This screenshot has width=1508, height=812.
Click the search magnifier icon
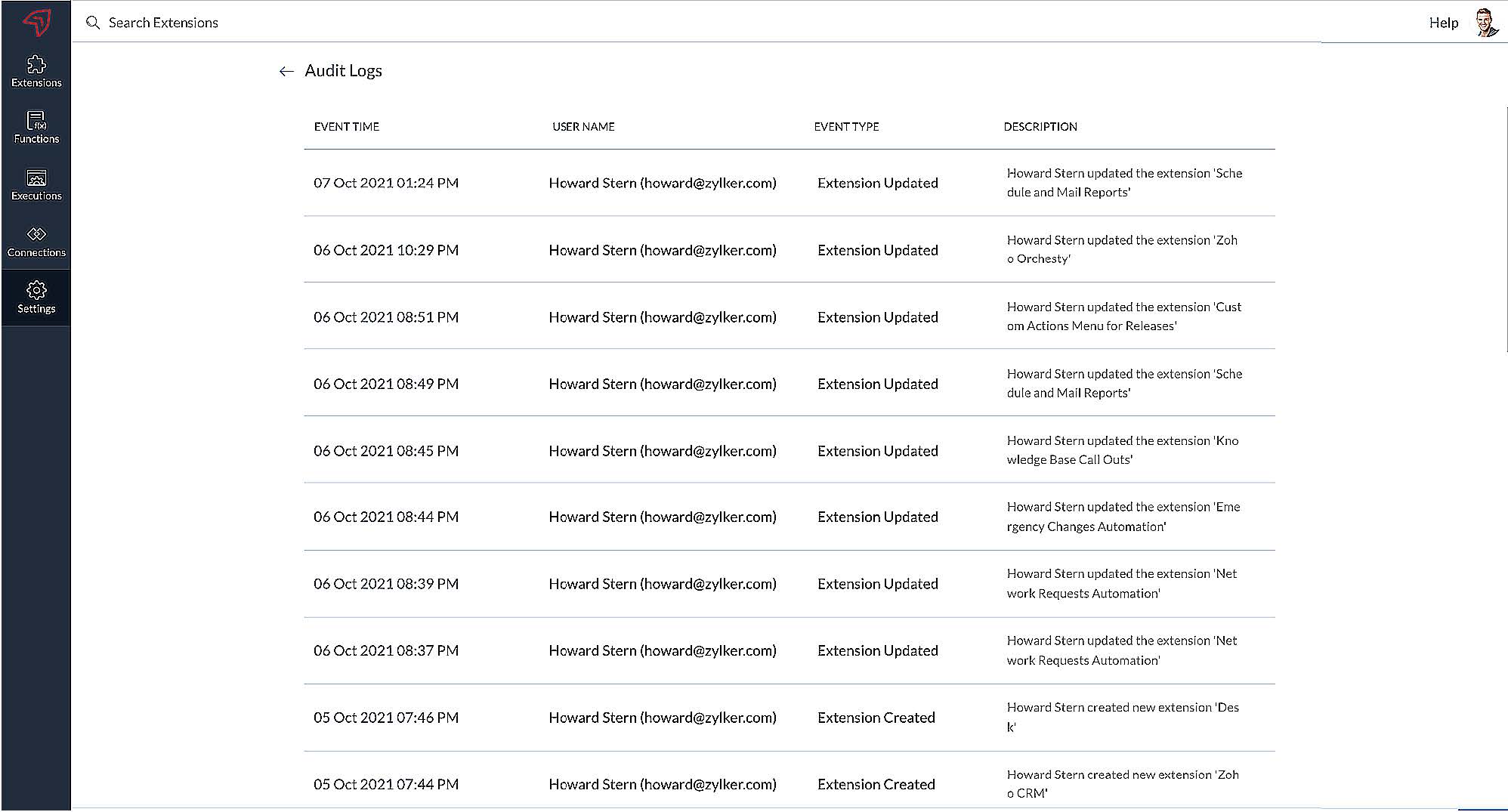93,23
